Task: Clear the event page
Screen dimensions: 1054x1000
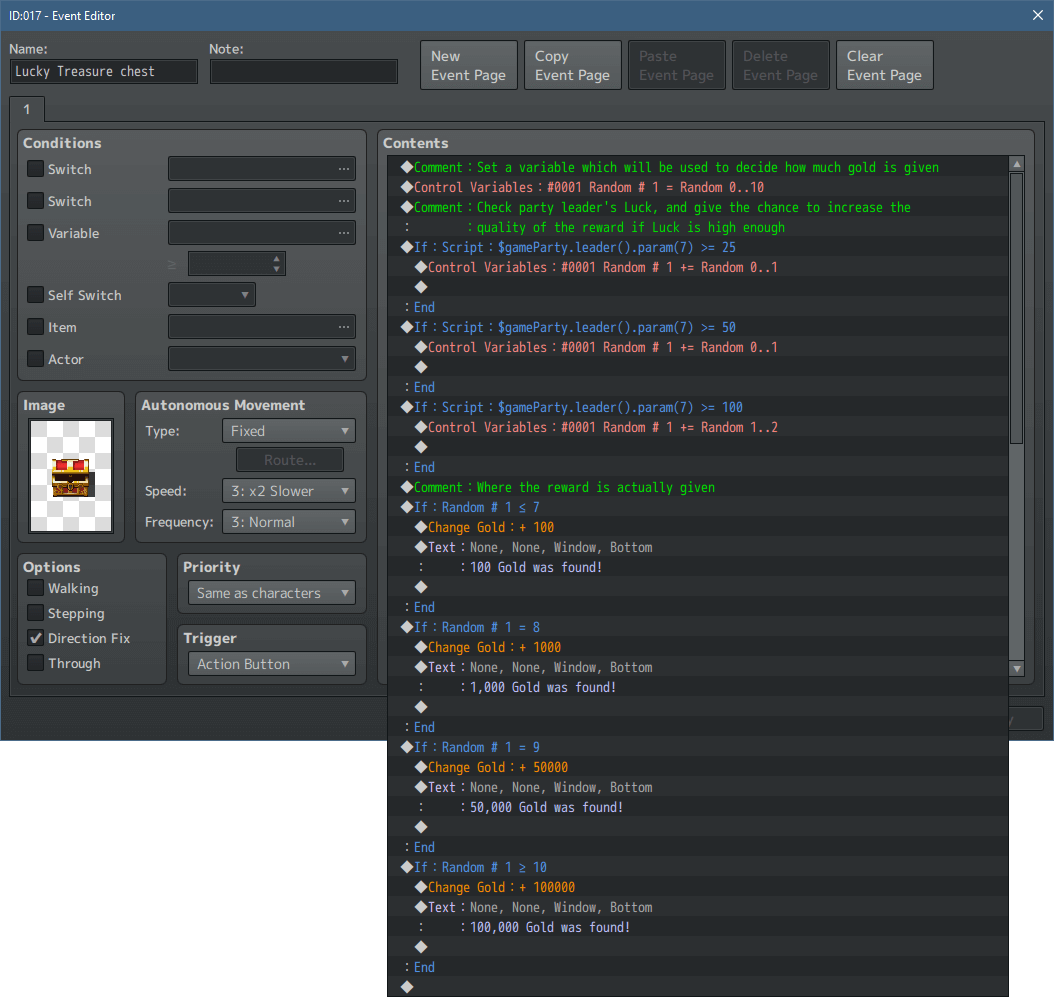Action: click(884, 65)
